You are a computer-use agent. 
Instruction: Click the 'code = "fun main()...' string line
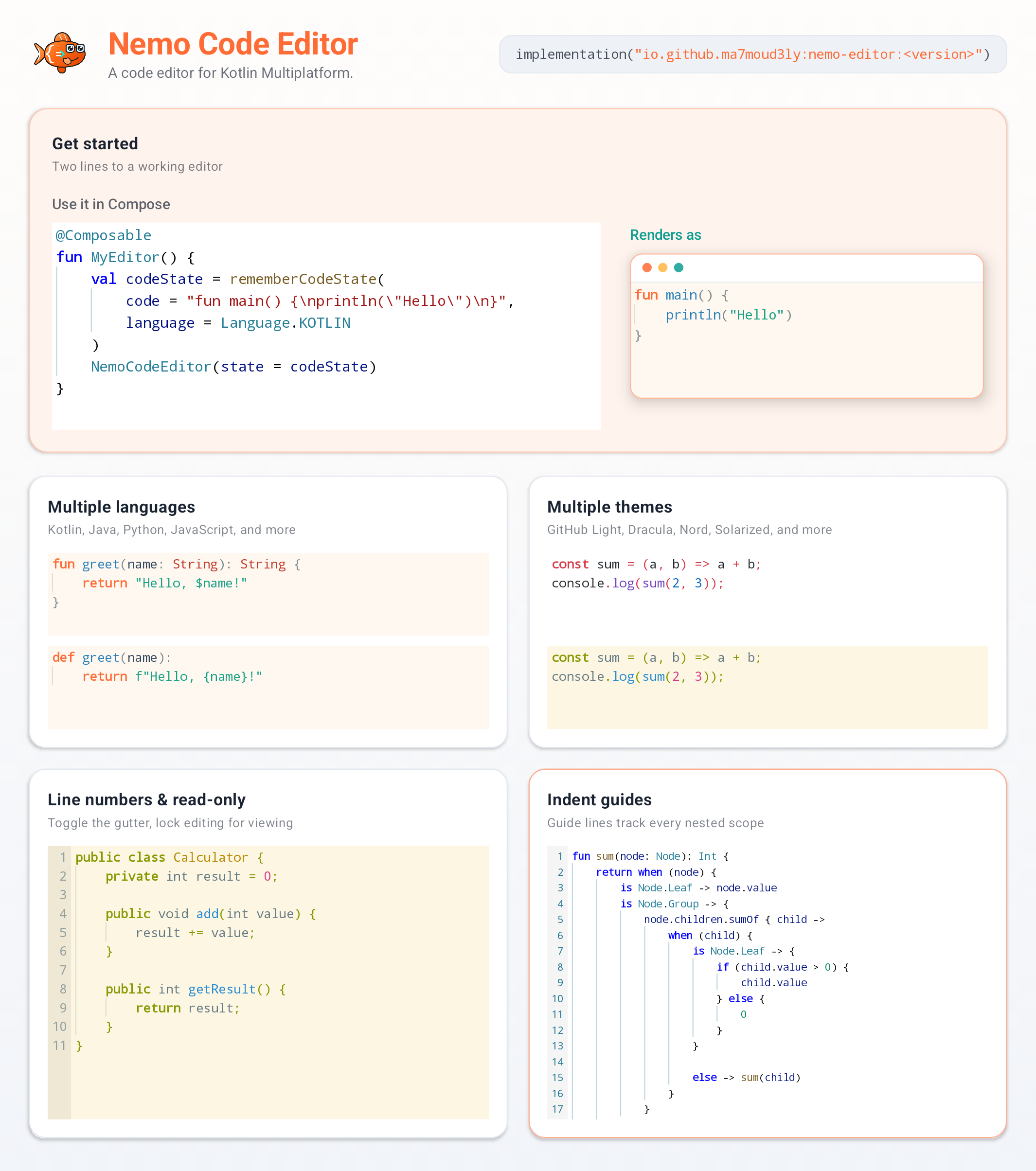point(321,302)
